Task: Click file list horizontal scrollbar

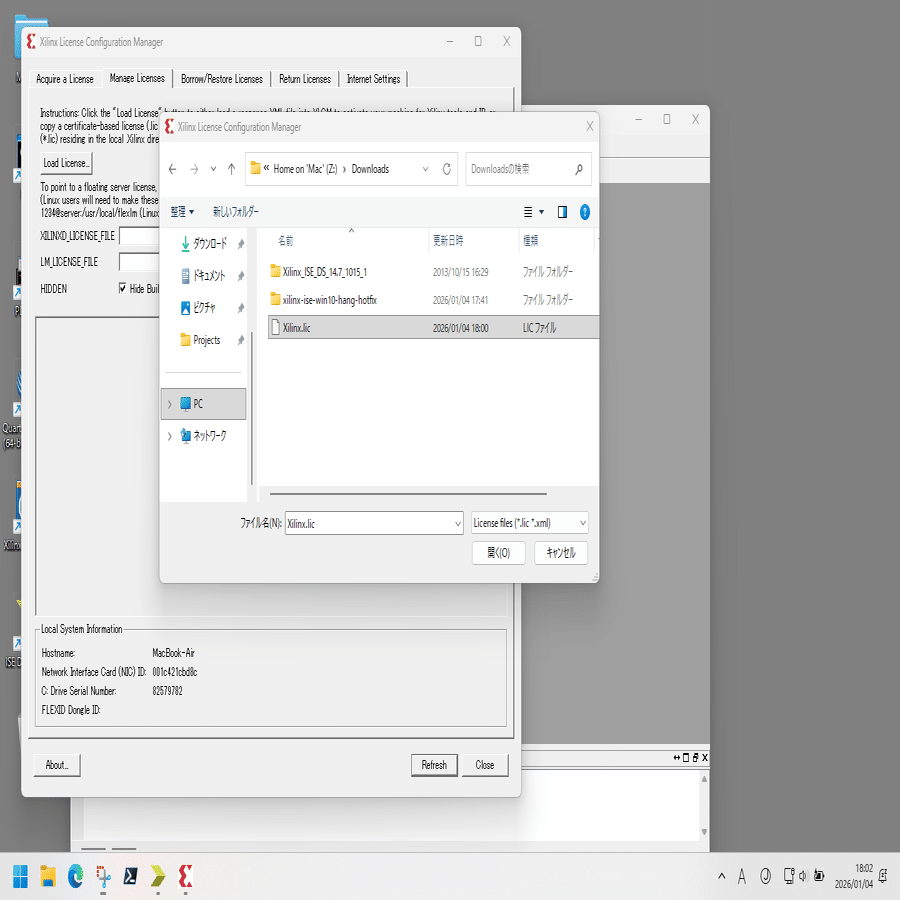Action: 408,494
